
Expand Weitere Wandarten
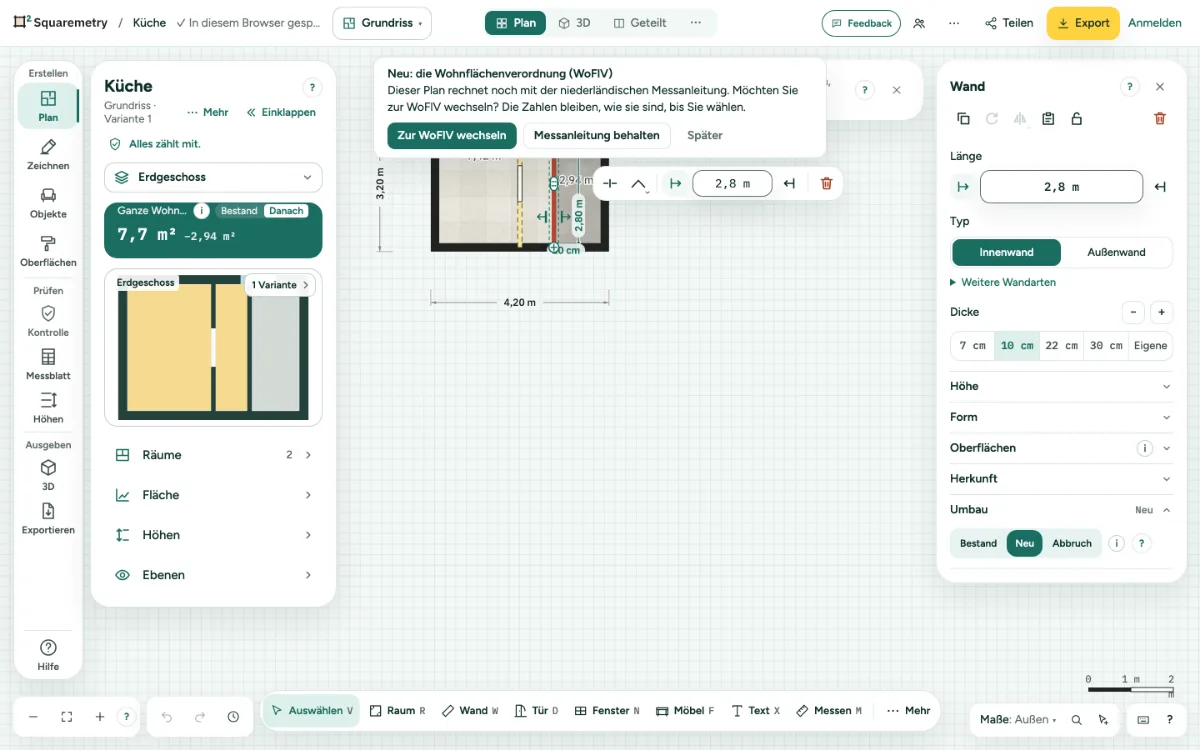(x=1003, y=283)
